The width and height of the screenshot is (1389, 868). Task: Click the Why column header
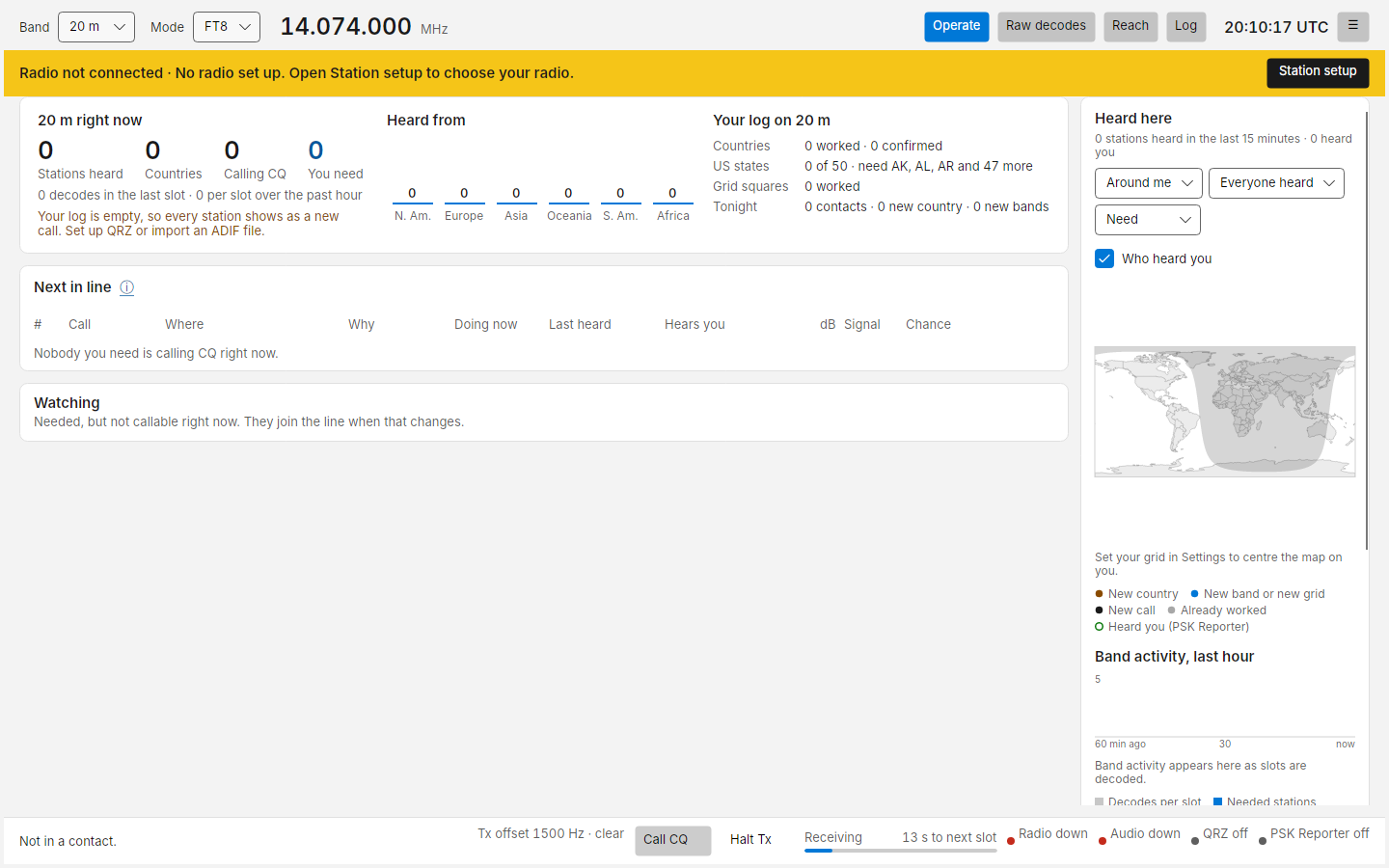pos(362,325)
